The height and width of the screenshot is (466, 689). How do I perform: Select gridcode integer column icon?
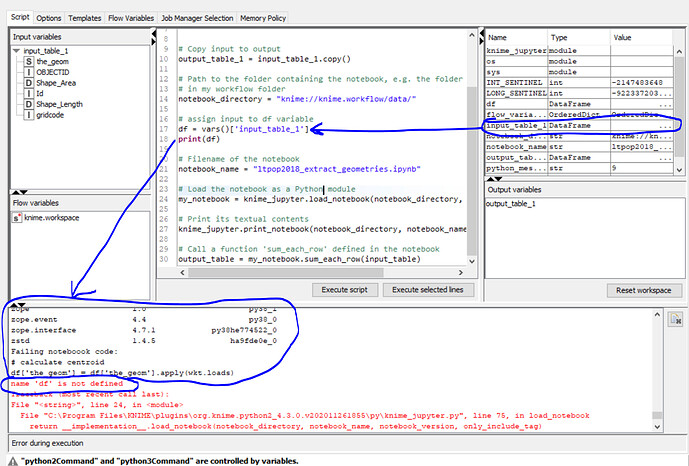tap(29, 115)
